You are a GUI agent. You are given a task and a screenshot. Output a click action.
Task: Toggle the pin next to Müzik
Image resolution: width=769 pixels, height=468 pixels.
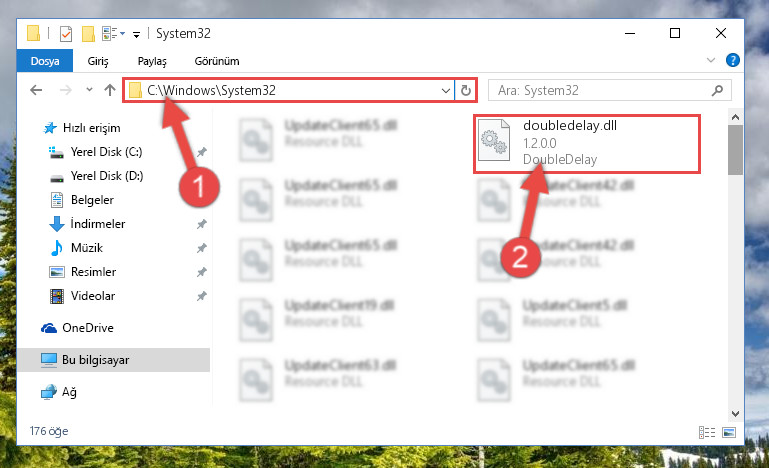click(x=202, y=248)
